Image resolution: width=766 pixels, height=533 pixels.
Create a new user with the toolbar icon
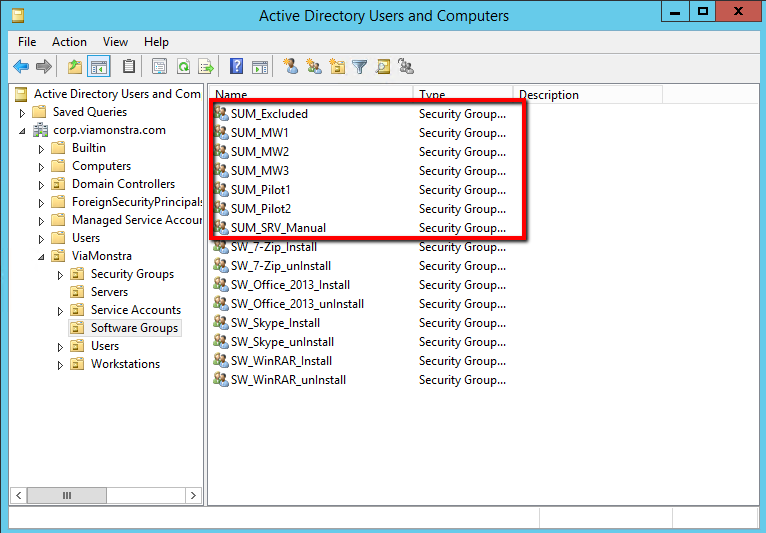click(x=290, y=67)
